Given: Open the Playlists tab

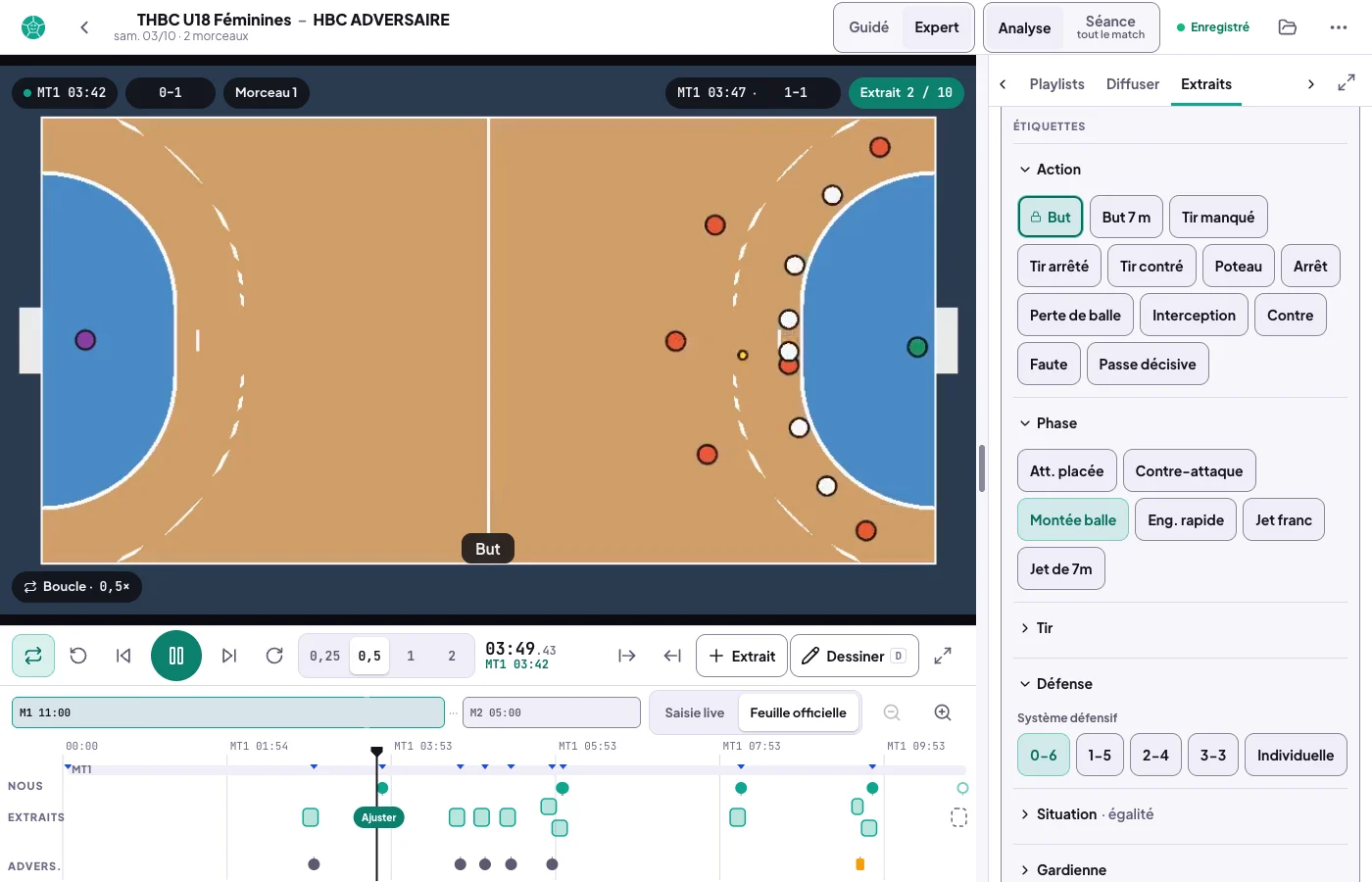Looking at the screenshot, I should point(1056,84).
